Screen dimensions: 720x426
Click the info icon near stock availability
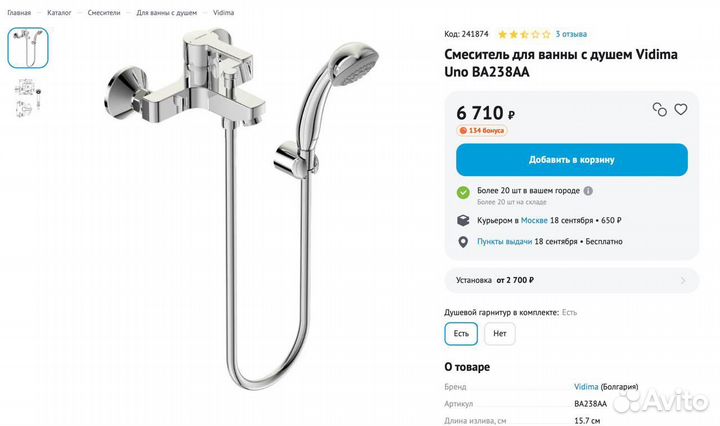pyautogui.click(x=588, y=191)
